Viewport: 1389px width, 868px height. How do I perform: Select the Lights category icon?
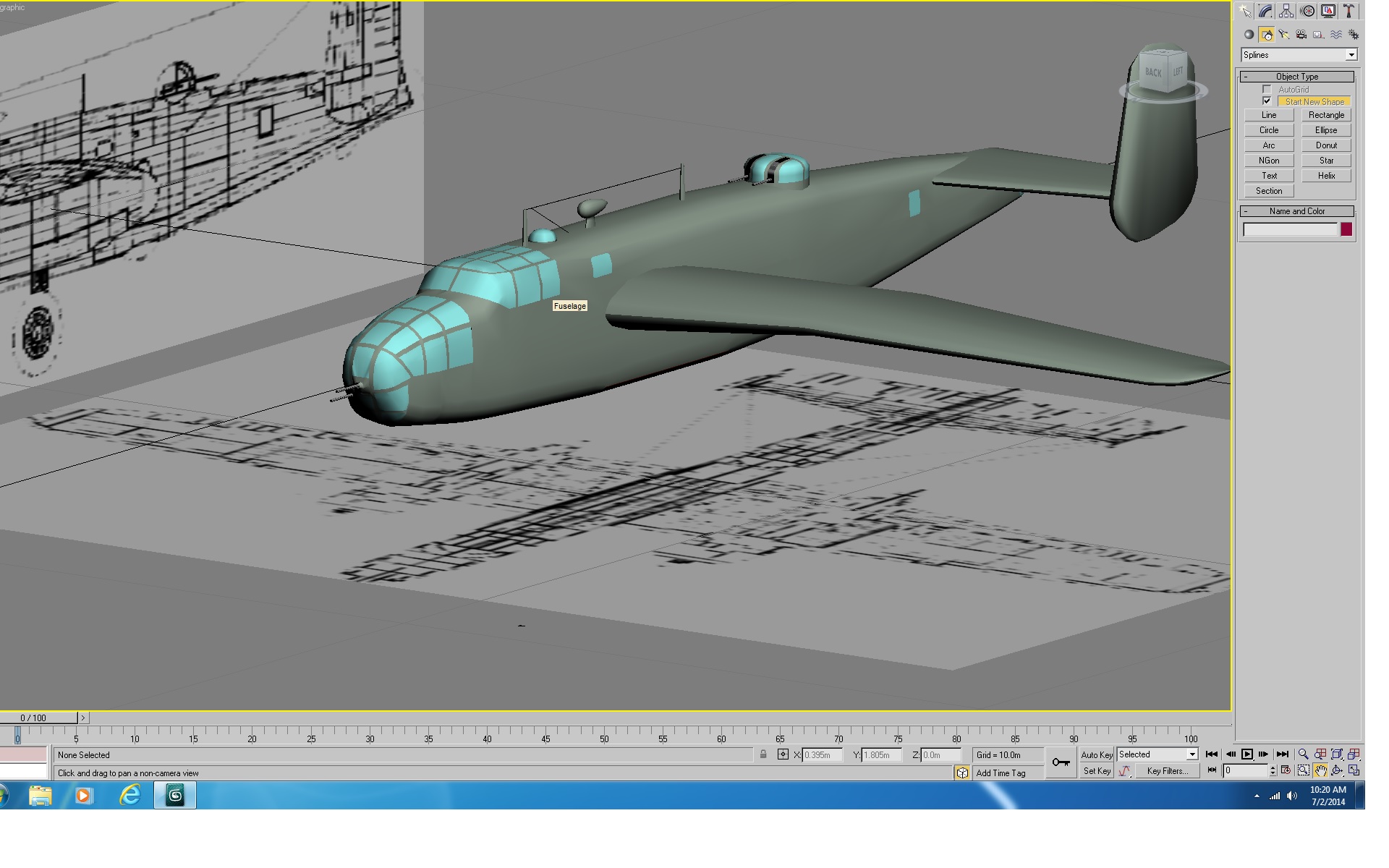pos(1283,35)
